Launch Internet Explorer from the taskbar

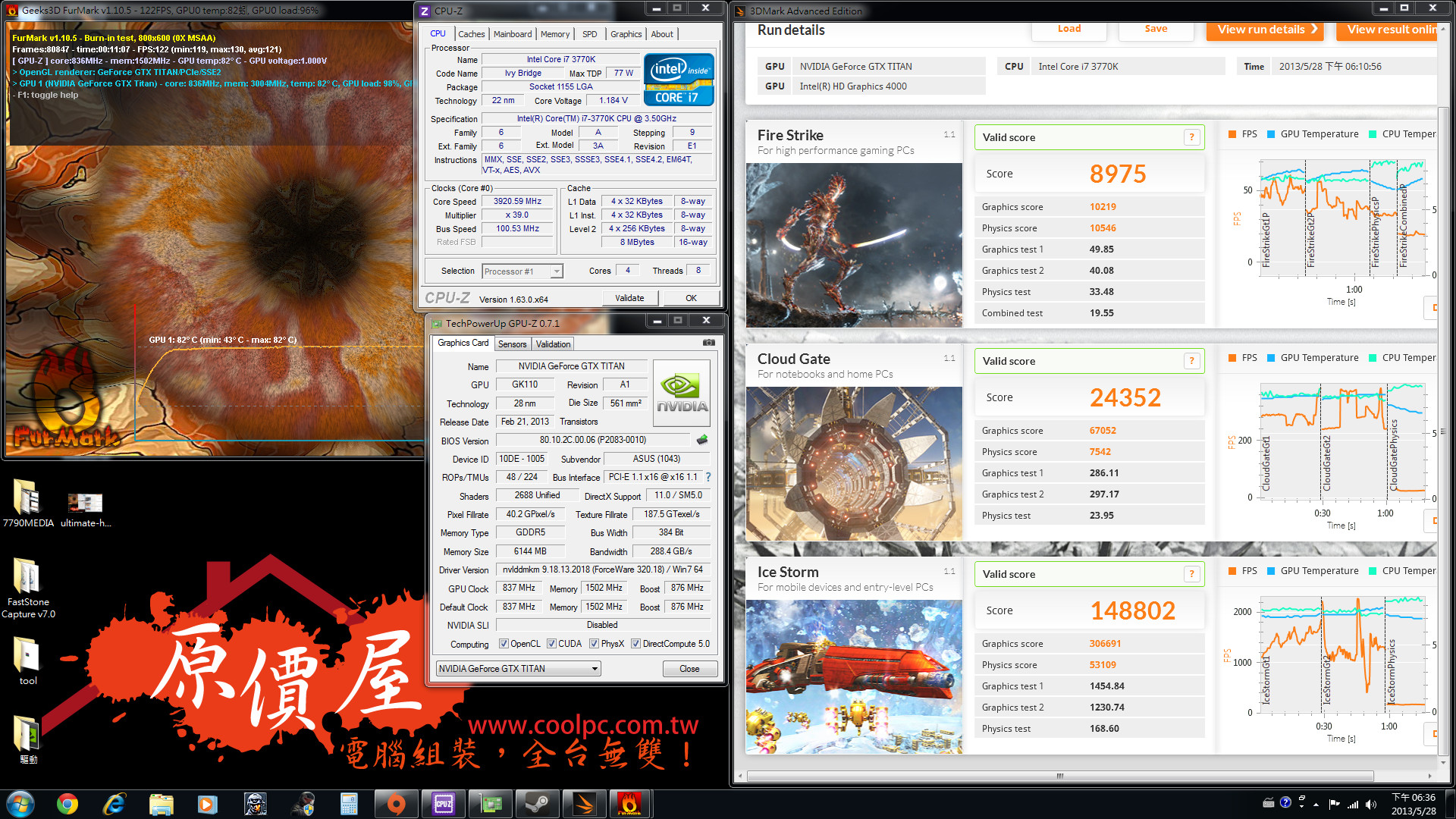point(115,804)
